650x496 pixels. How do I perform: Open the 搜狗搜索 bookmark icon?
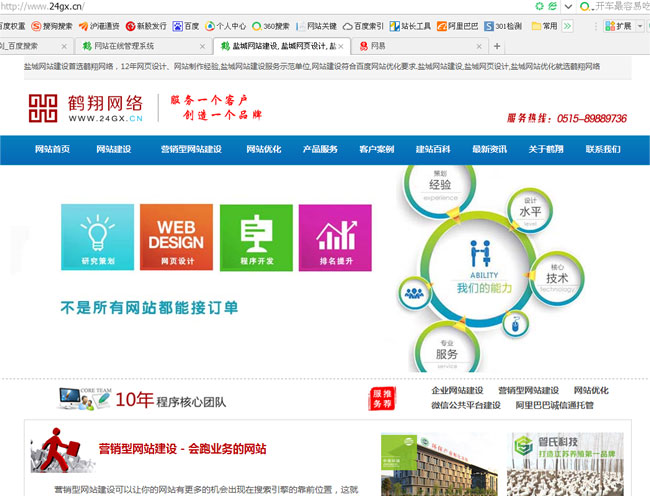point(36,26)
